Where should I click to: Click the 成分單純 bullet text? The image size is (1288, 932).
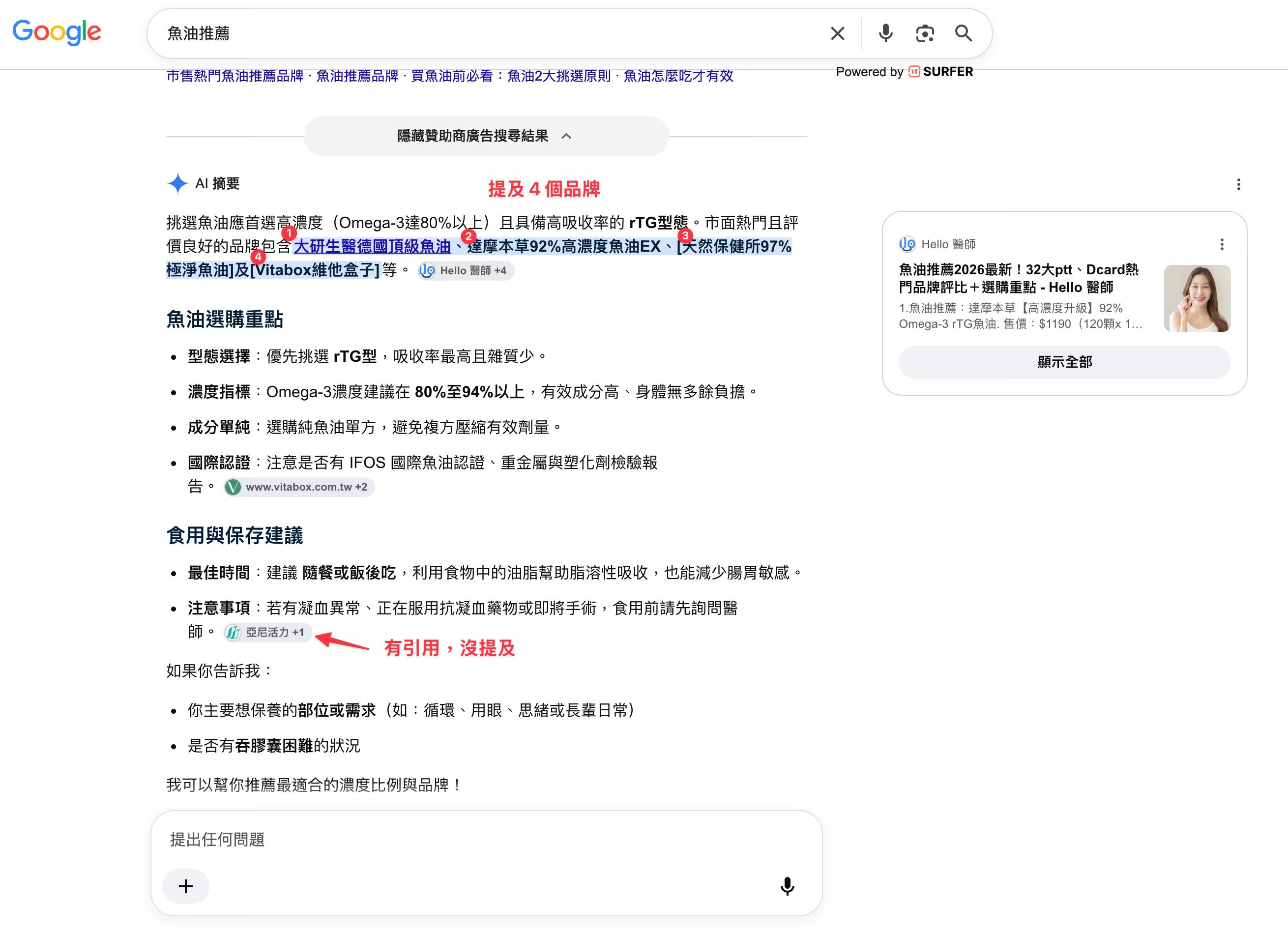tap(375, 427)
